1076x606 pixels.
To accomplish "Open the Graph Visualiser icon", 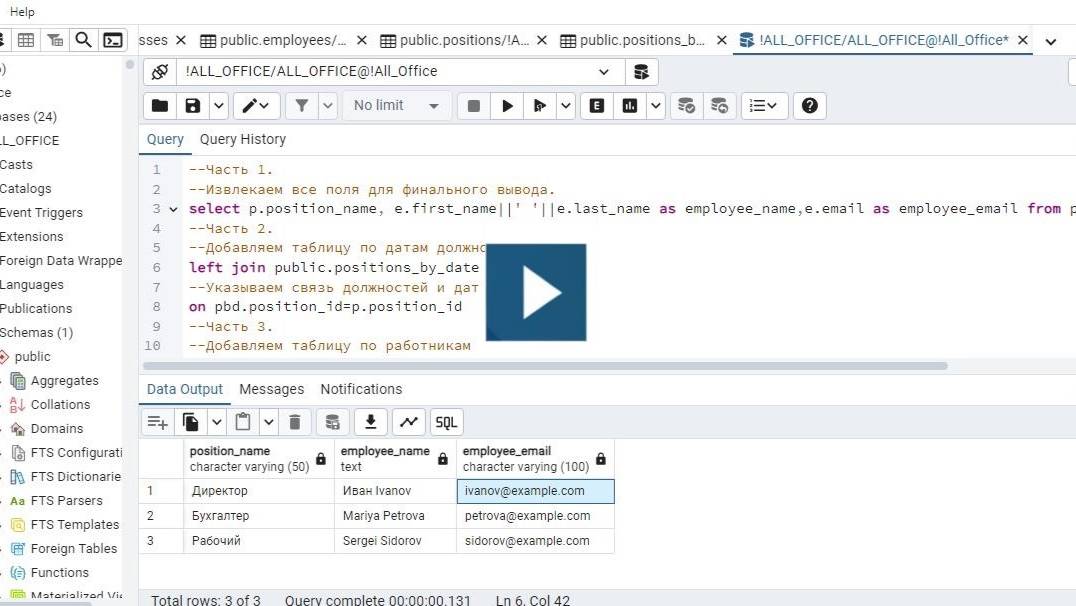I will [409, 422].
